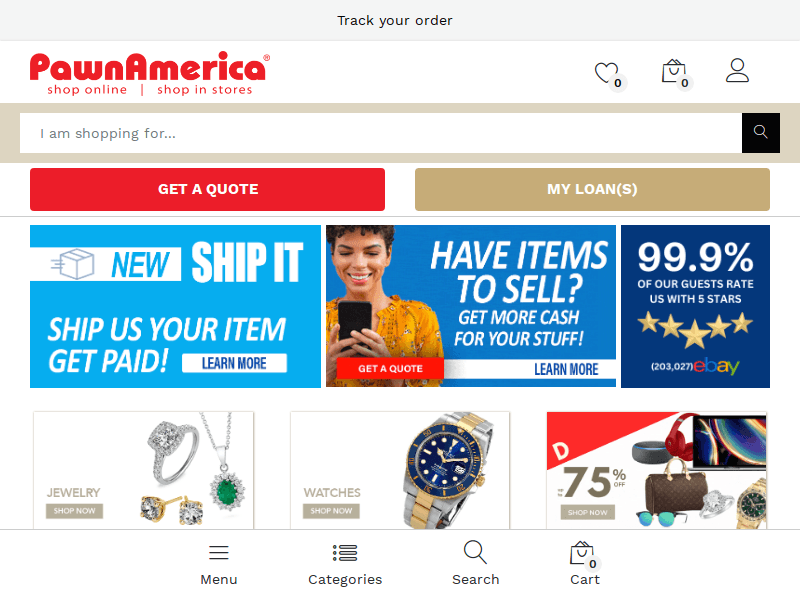This screenshot has height=600, width=800.
Task: Open the shopping bag icon in header
Action: [673, 71]
